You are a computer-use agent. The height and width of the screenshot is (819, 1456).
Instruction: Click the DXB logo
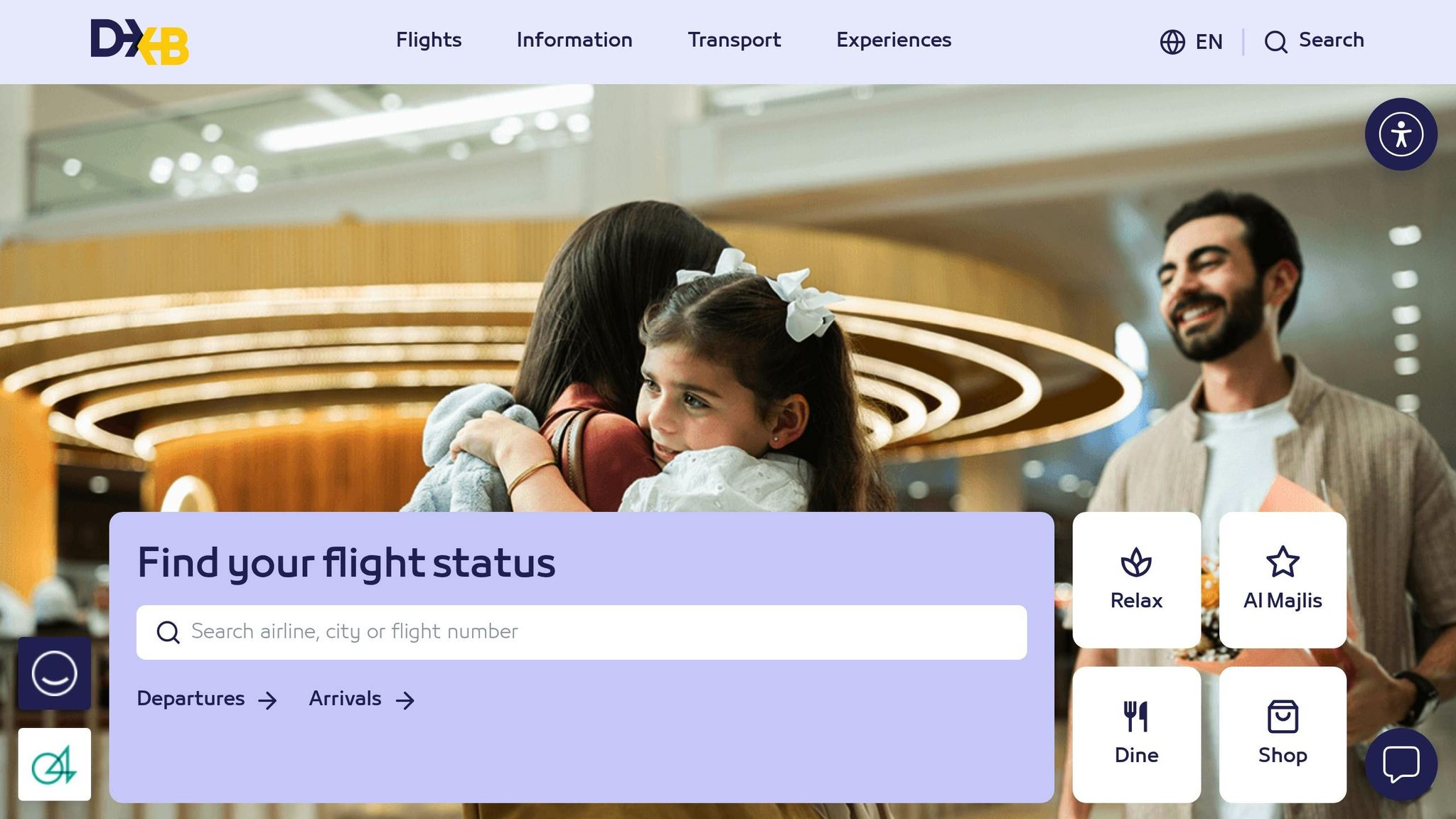[139, 41]
